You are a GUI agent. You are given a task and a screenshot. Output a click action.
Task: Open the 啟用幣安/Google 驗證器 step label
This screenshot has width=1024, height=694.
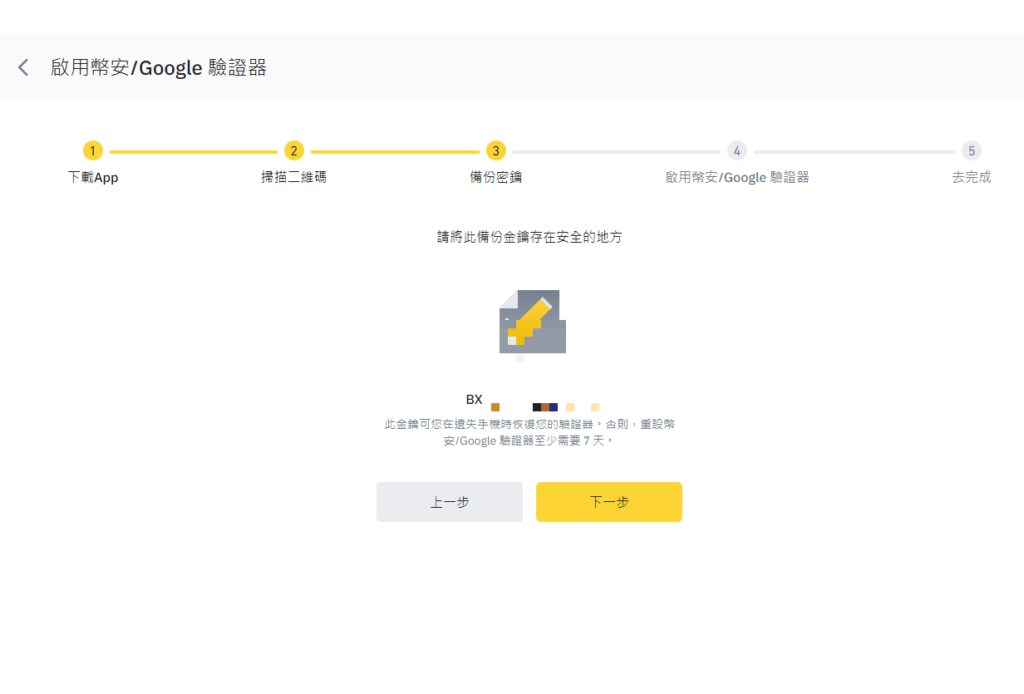(737, 177)
